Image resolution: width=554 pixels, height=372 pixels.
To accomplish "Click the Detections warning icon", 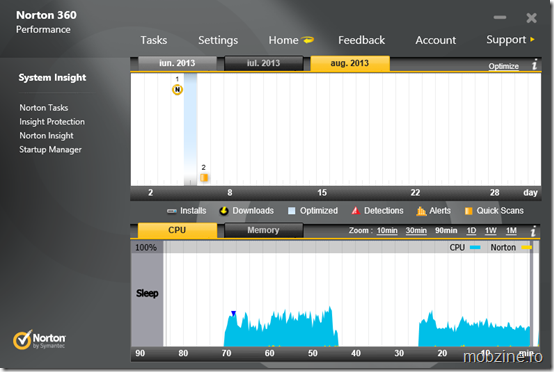I will pyautogui.click(x=355, y=211).
